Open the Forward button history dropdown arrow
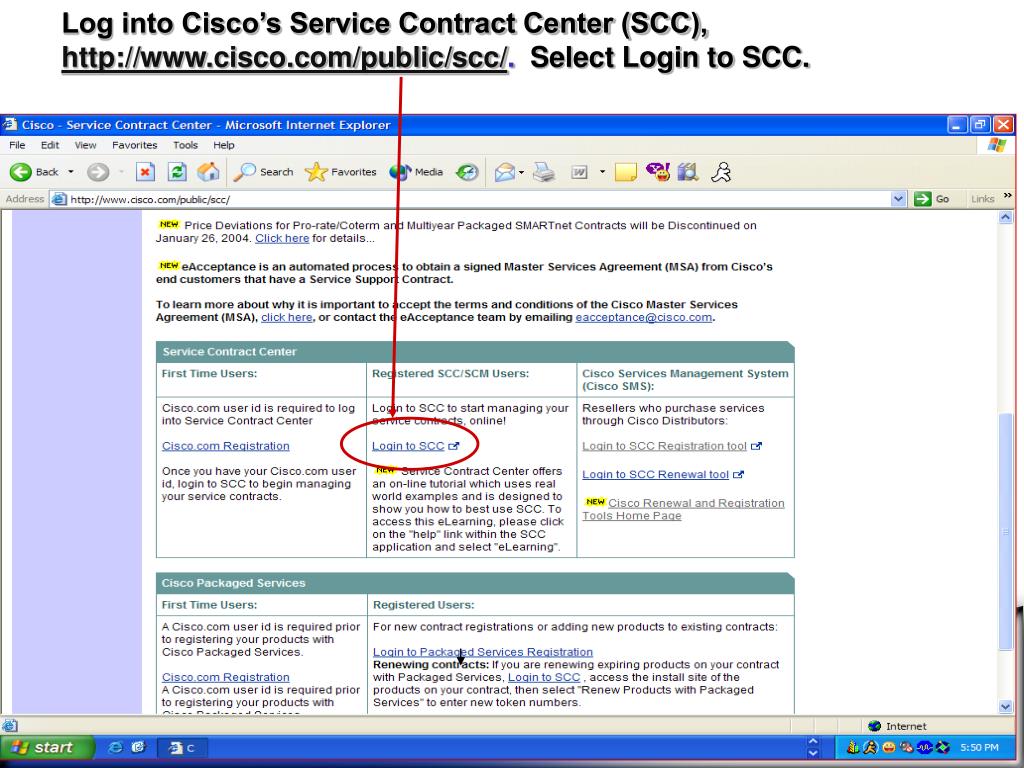Image resolution: width=1024 pixels, height=768 pixels. tap(121, 172)
